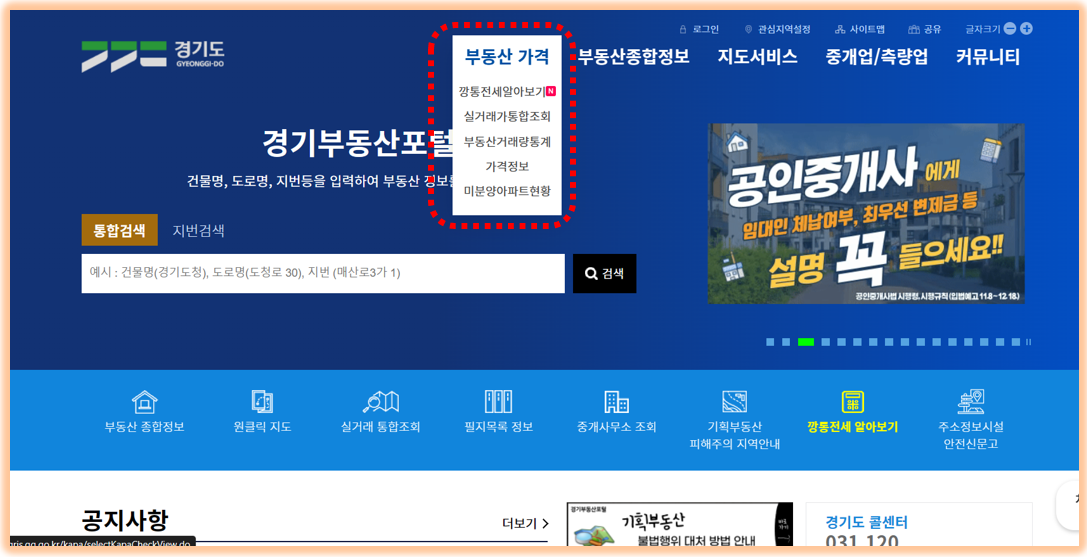The height and width of the screenshot is (557, 1087).
Task: Select the first banner slide indicator
Action: coord(770,342)
